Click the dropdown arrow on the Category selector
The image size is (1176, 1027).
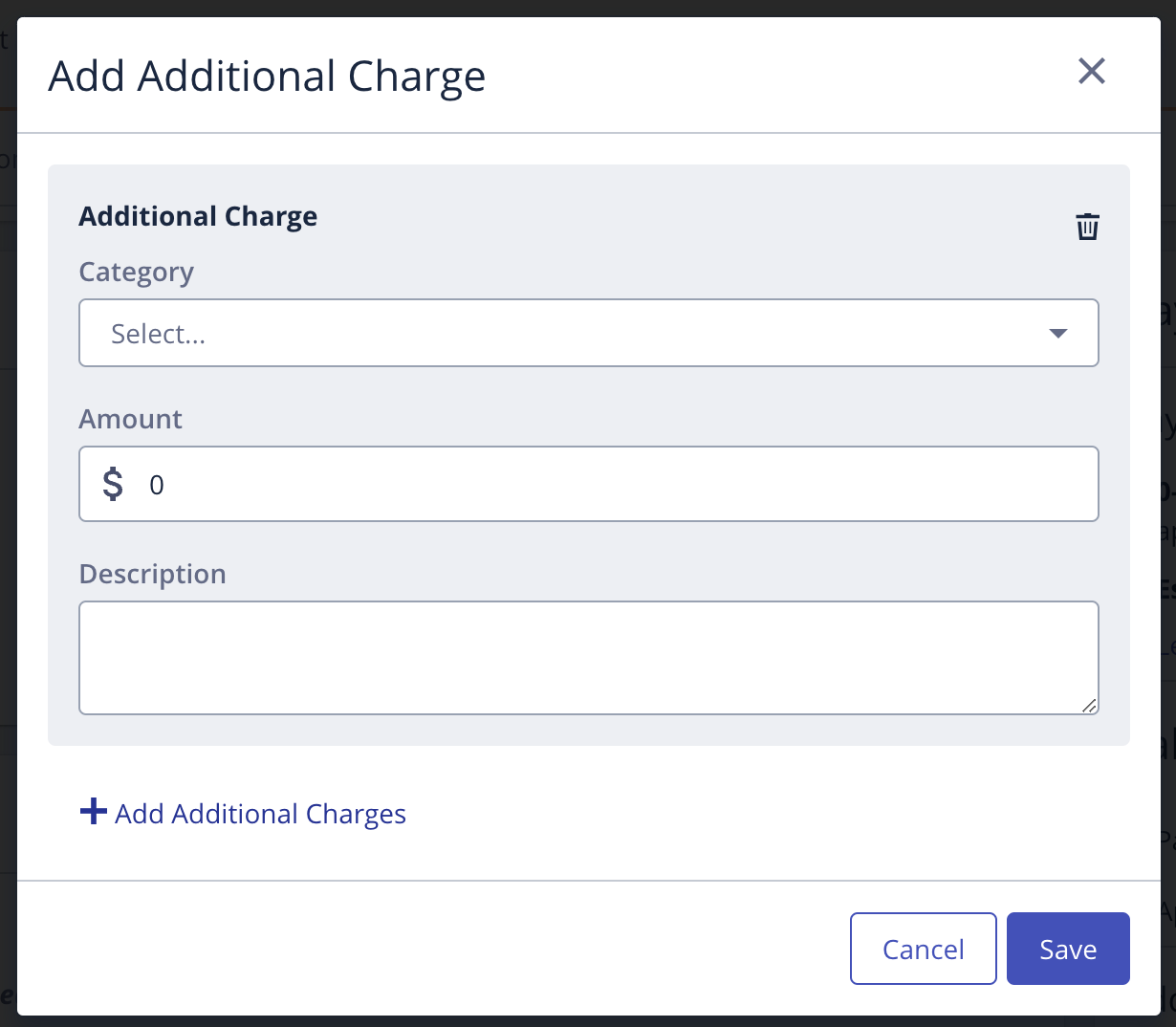[x=1058, y=334]
